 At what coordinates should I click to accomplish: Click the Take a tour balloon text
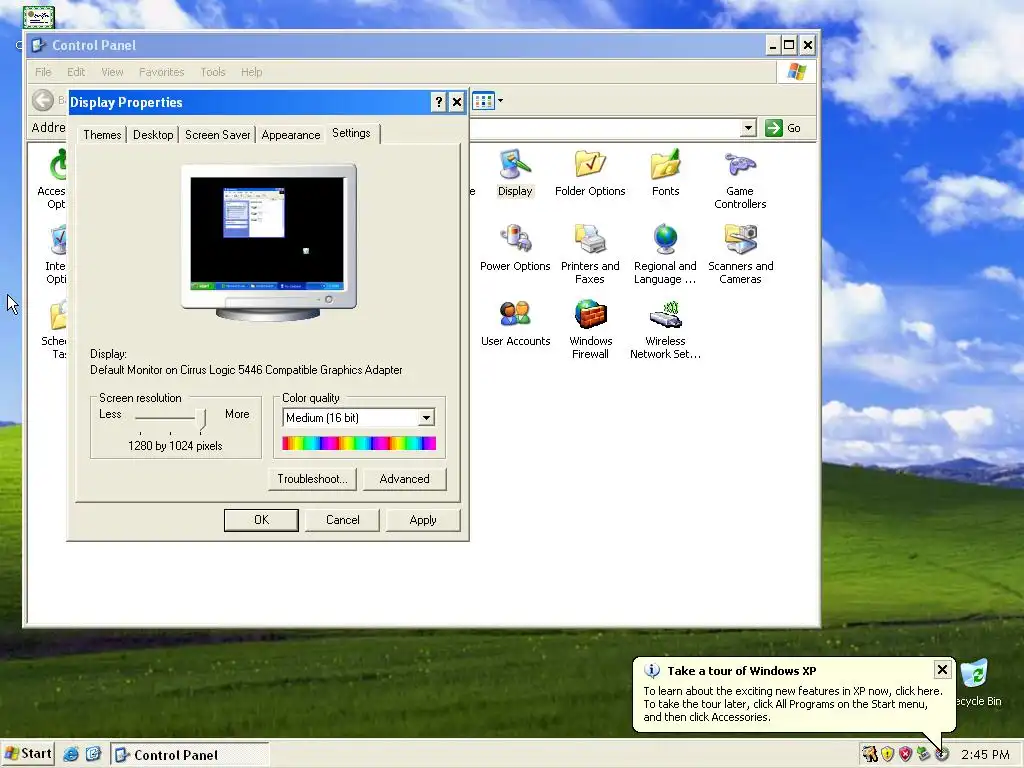tap(793, 704)
